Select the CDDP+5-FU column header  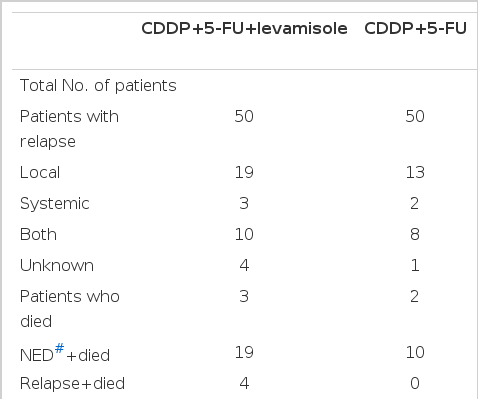coord(415,28)
